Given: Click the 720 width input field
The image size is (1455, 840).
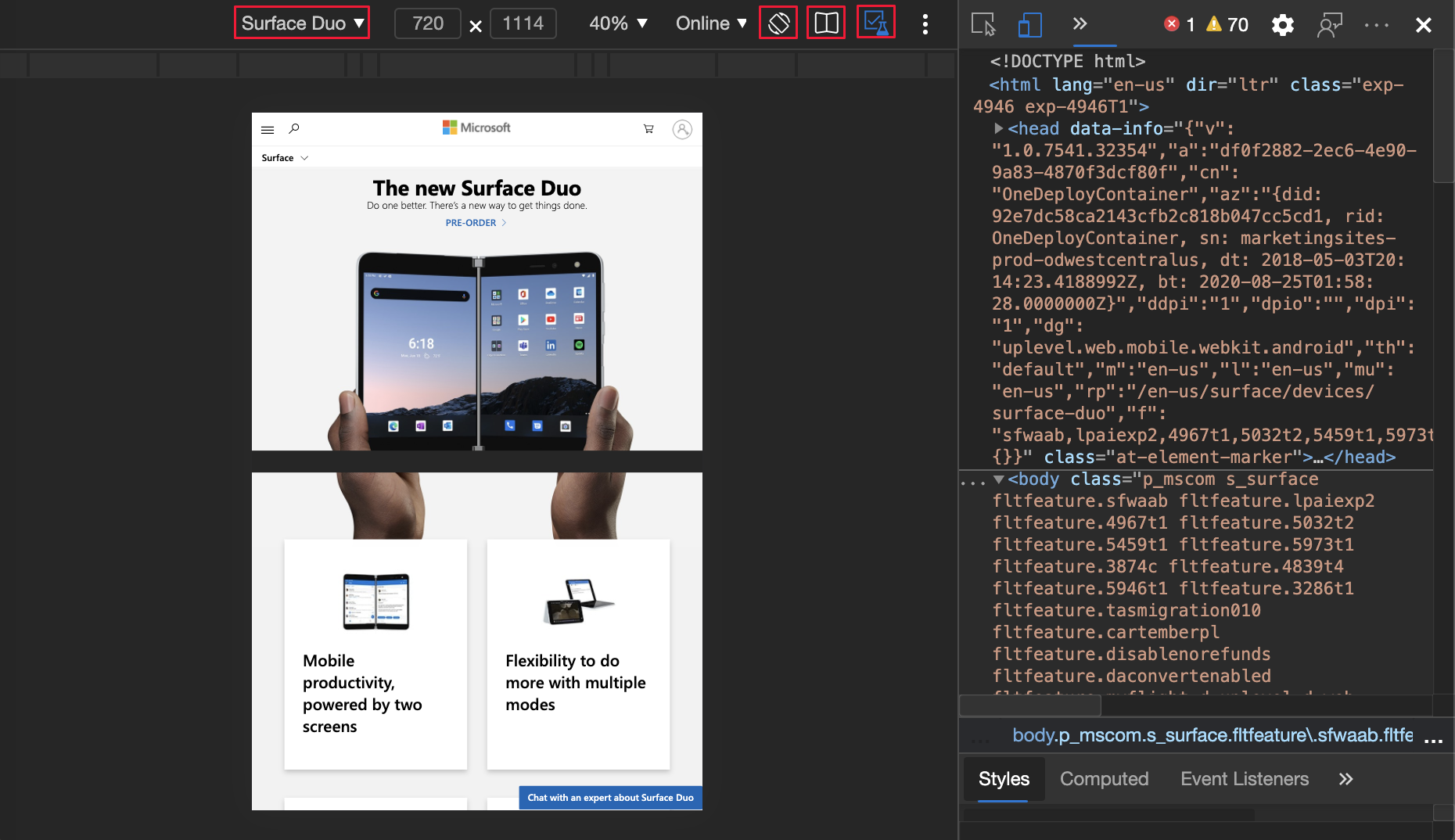Looking at the screenshot, I should coord(427,23).
